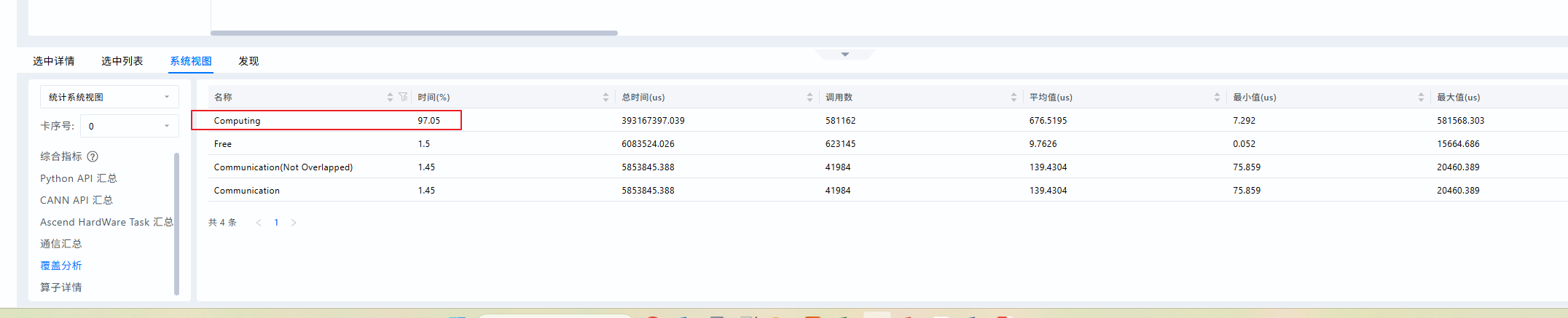
Task: Sort by 时间(%) column arrows
Action: [605, 98]
